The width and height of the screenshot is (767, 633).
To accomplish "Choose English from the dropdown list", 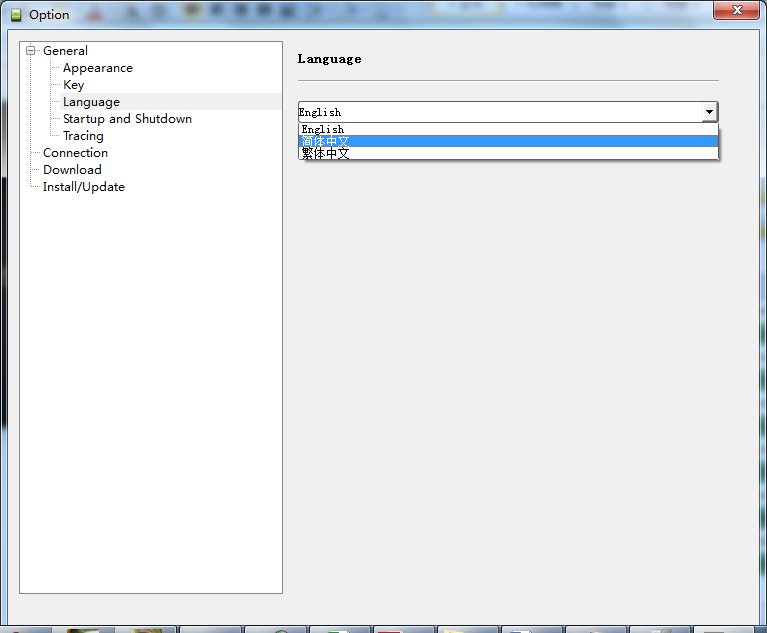I will click(x=322, y=129).
